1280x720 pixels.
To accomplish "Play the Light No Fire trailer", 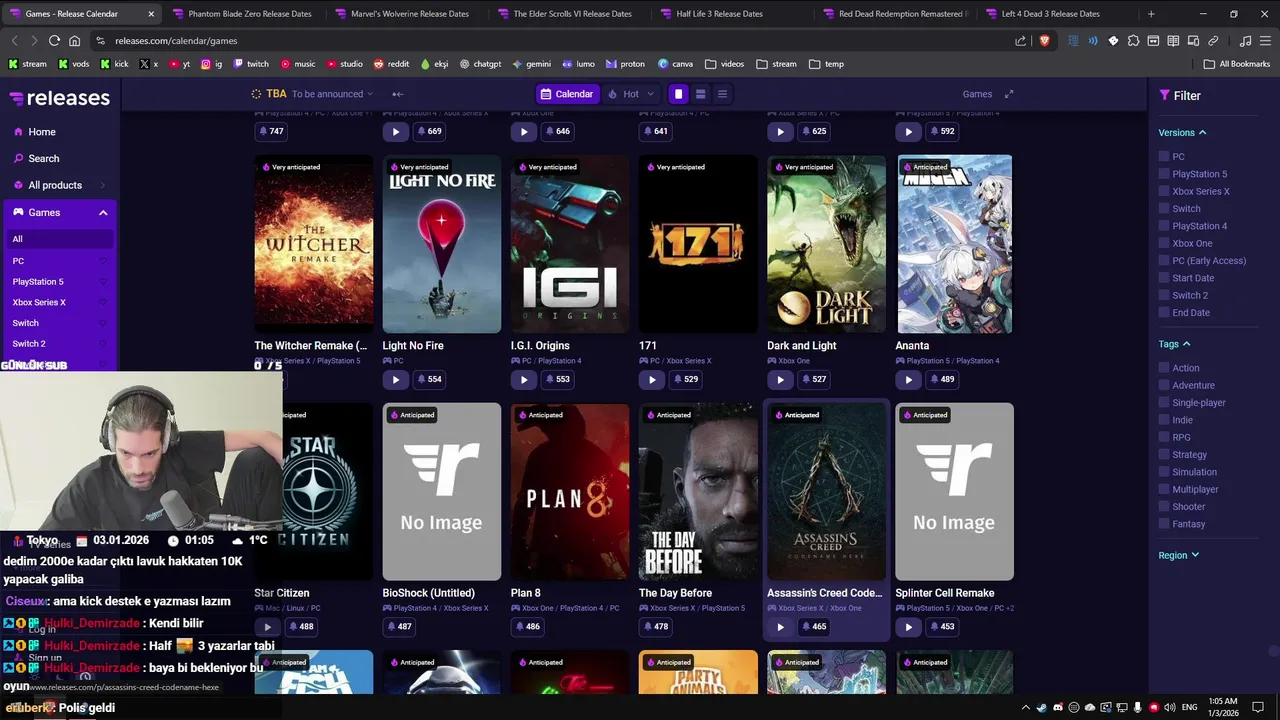I will [396, 379].
